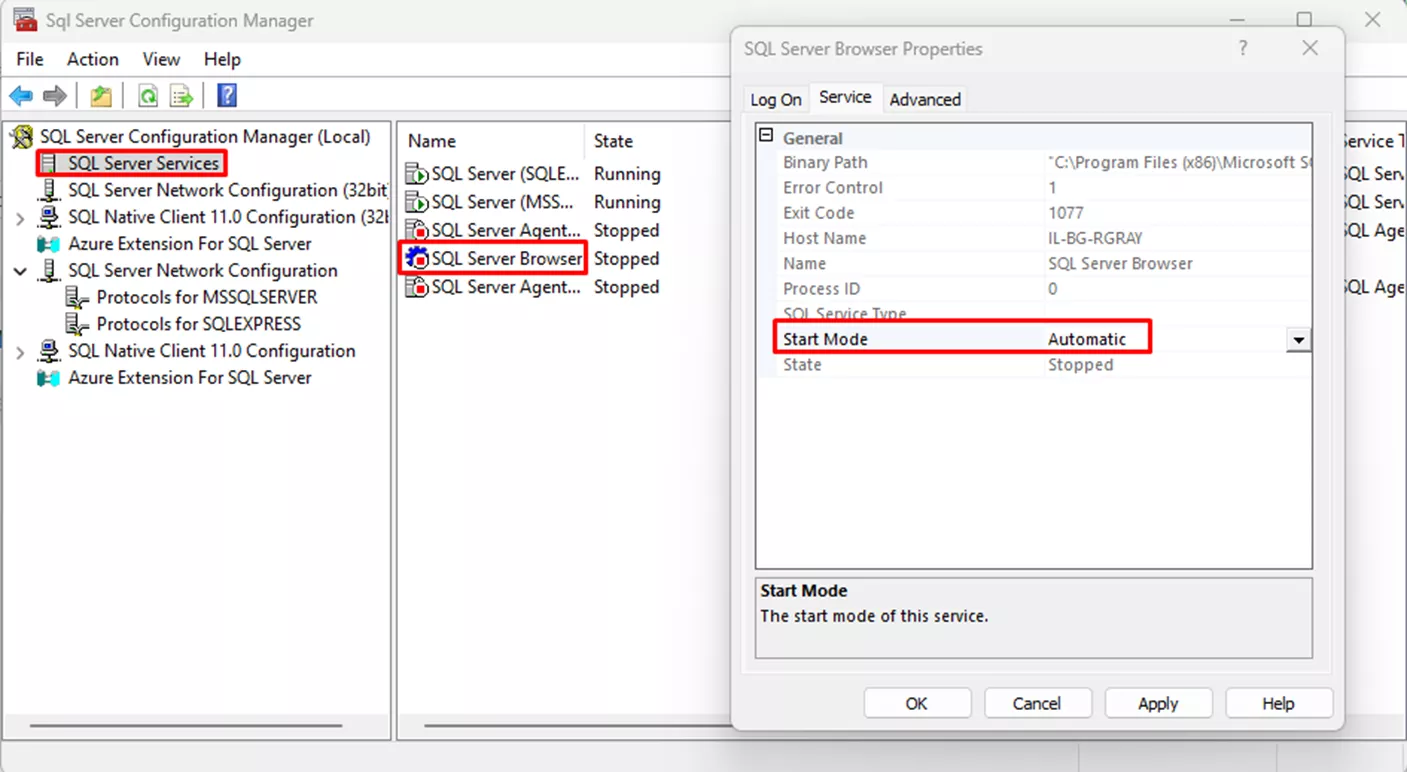
Task: Expand SQL Native Client 11.0 Configuration (32bit) node
Action: coord(20,218)
